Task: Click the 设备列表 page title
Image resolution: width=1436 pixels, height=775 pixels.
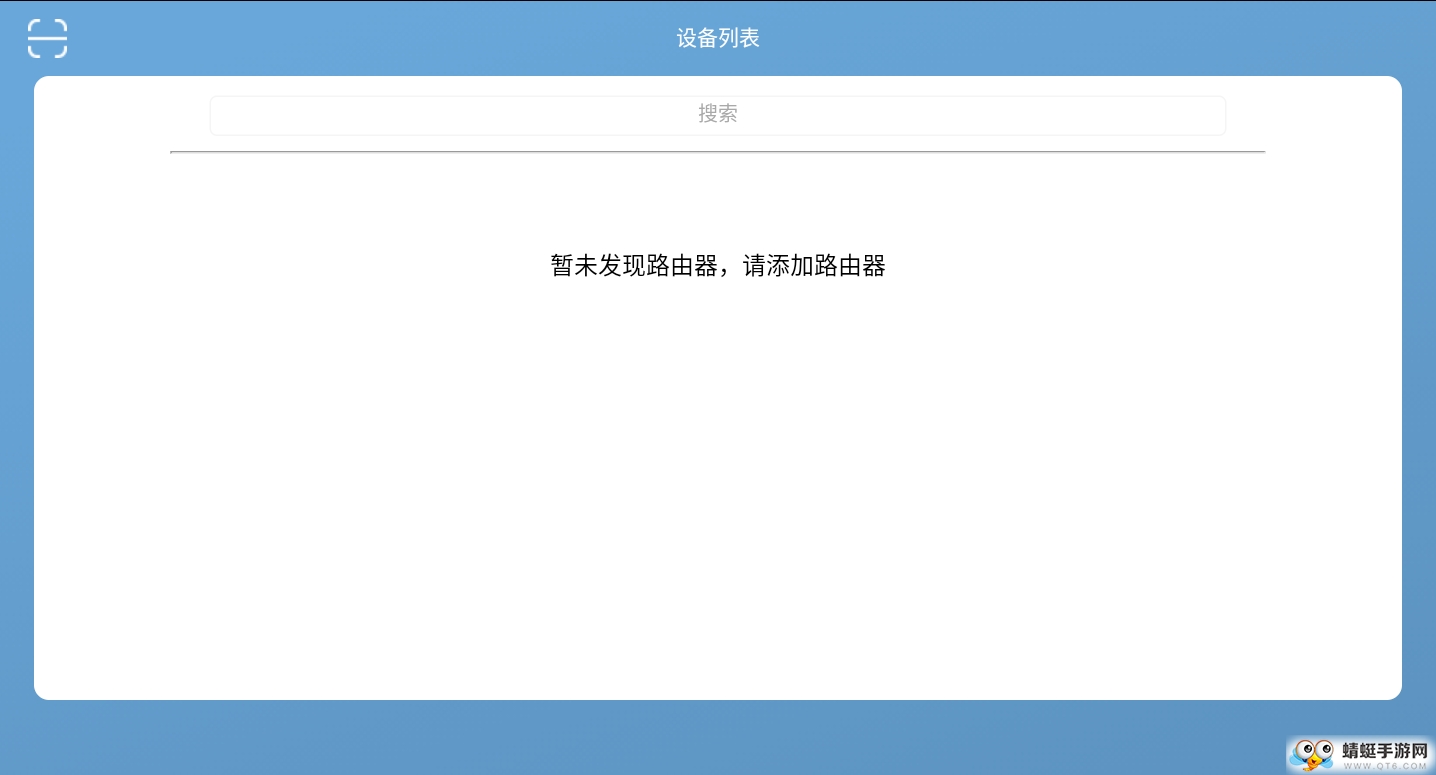Action: [718, 38]
